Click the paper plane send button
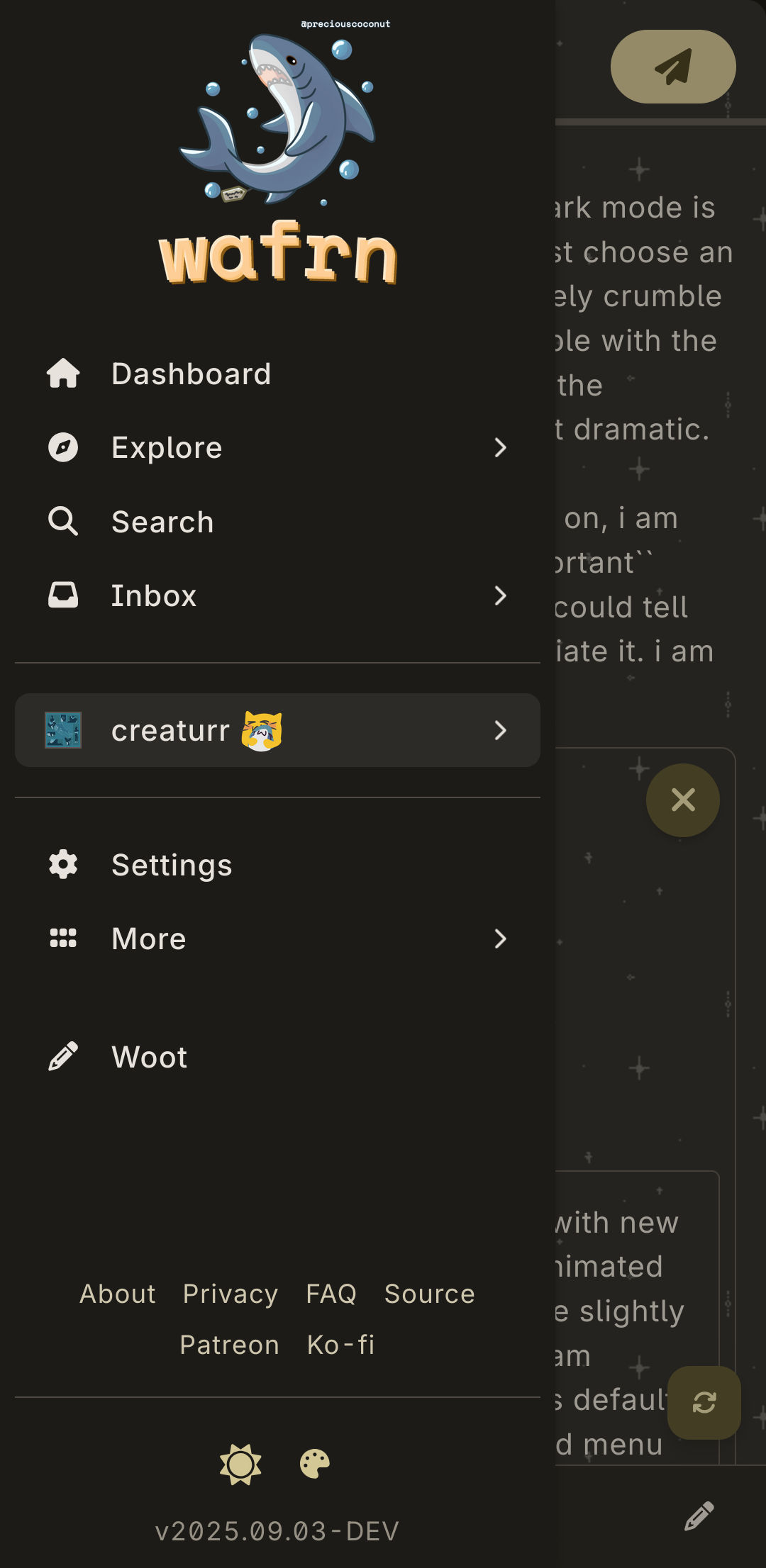Viewport: 766px width, 1568px height. pos(672,67)
